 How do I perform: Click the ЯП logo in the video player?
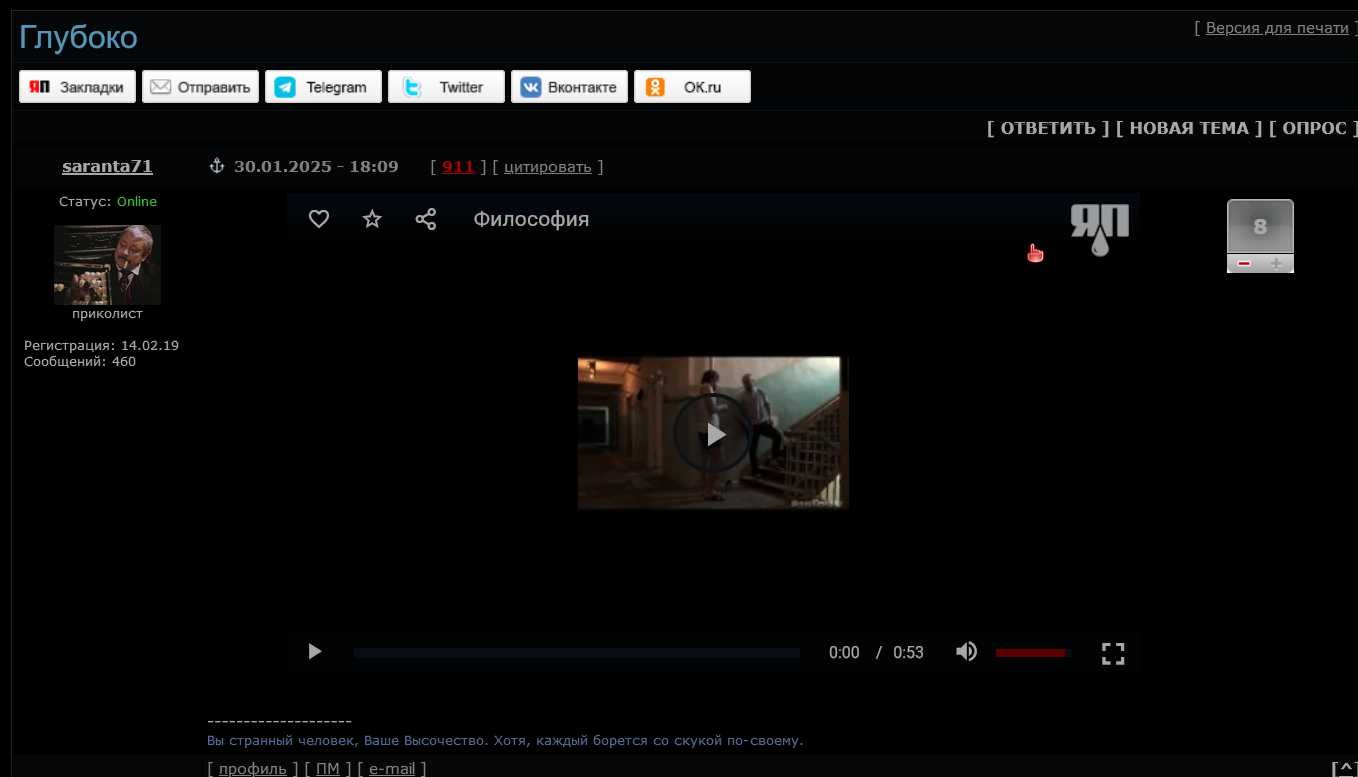coord(1100,229)
